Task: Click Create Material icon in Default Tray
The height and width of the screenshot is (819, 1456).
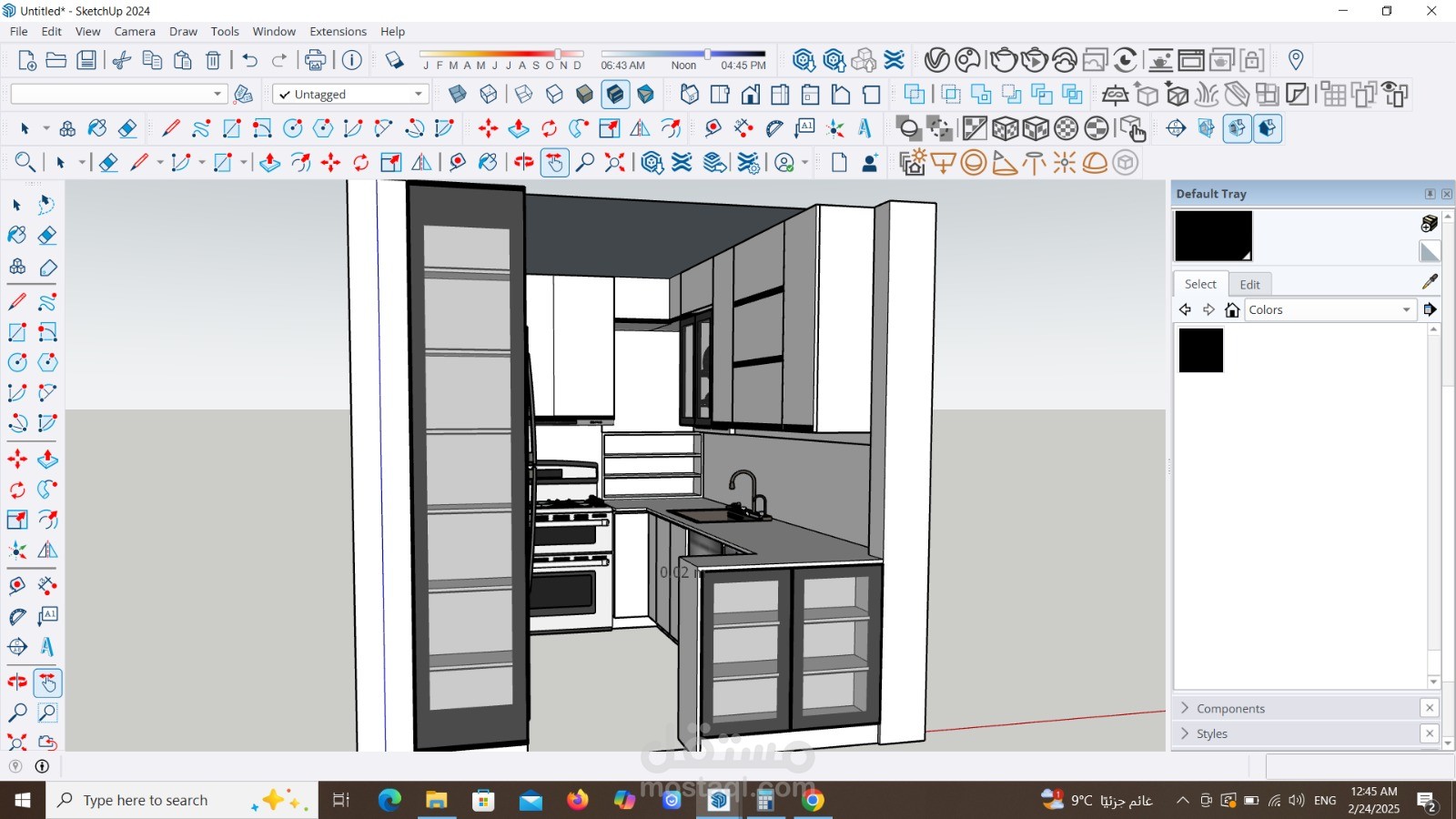Action: [x=1430, y=223]
